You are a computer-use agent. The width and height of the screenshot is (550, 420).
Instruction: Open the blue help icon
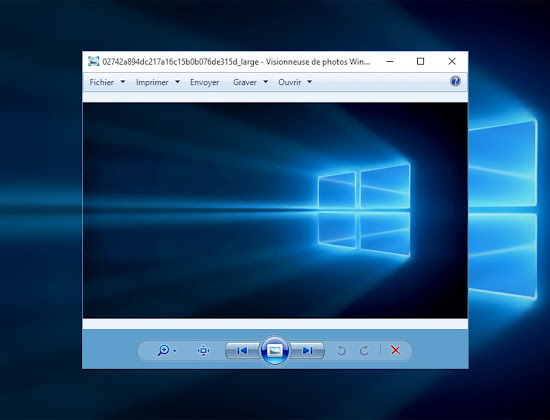455,81
